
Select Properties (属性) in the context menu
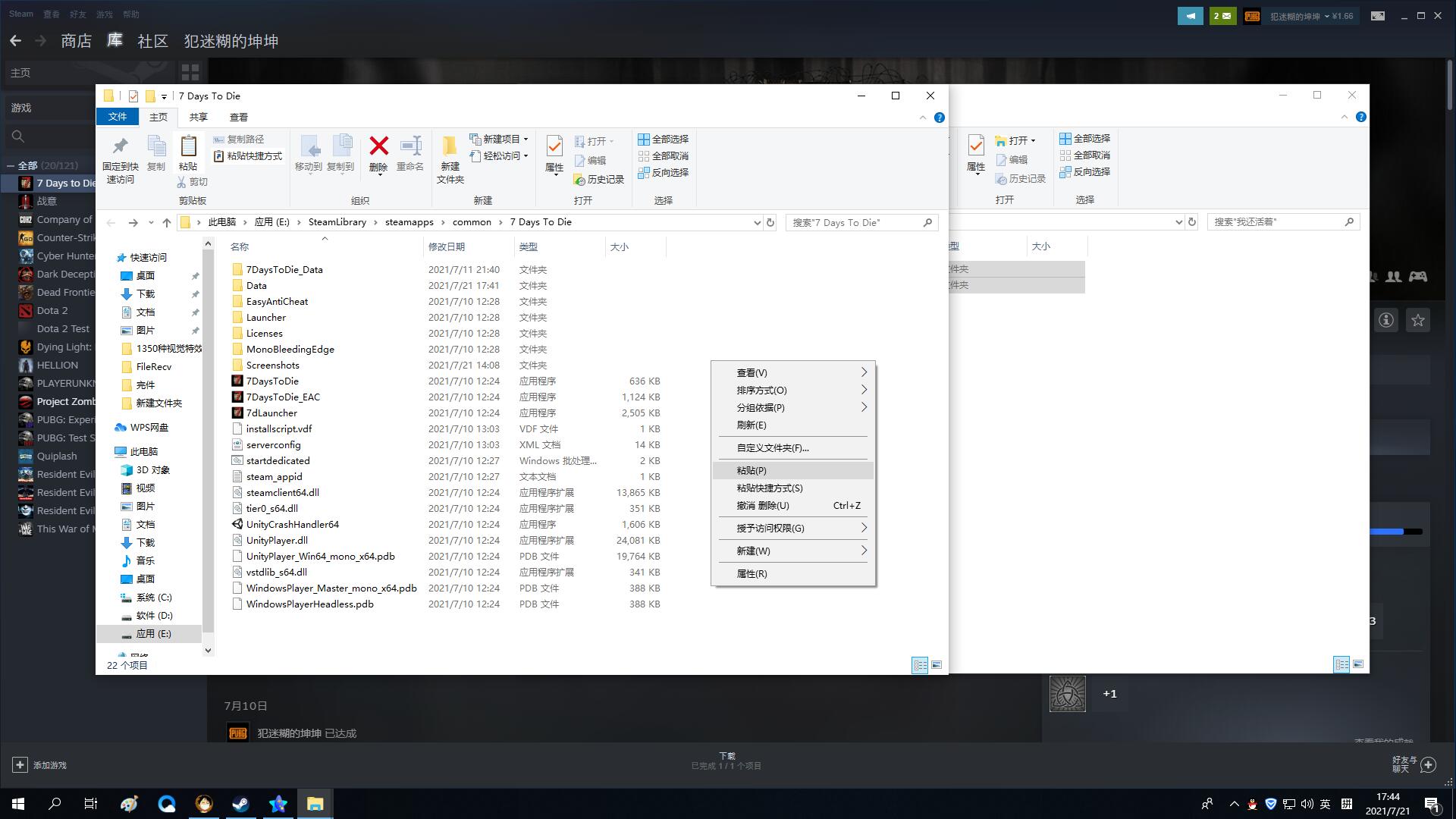pyautogui.click(x=793, y=574)
